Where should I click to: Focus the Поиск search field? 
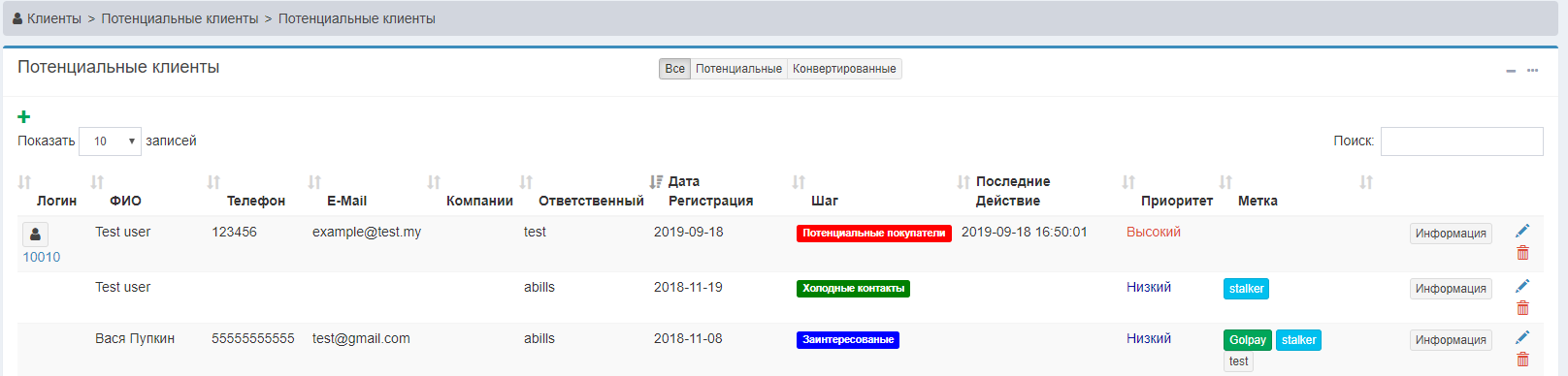pyautogui.click(x=1461, y=141)
